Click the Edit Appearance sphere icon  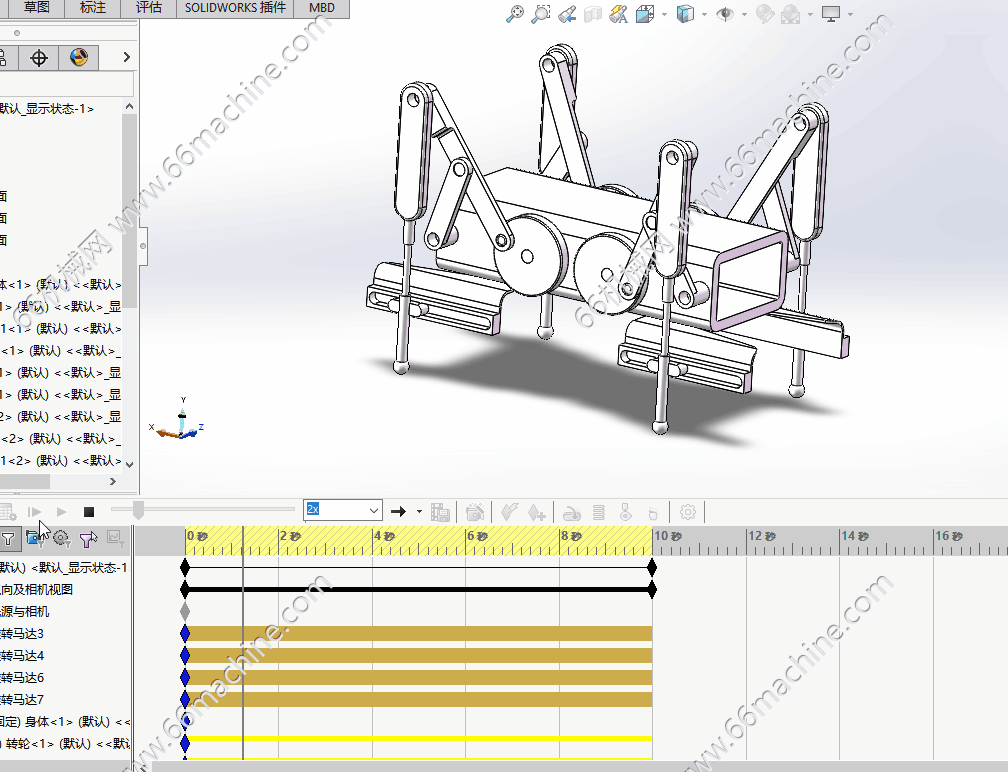[x=764, y=13]
